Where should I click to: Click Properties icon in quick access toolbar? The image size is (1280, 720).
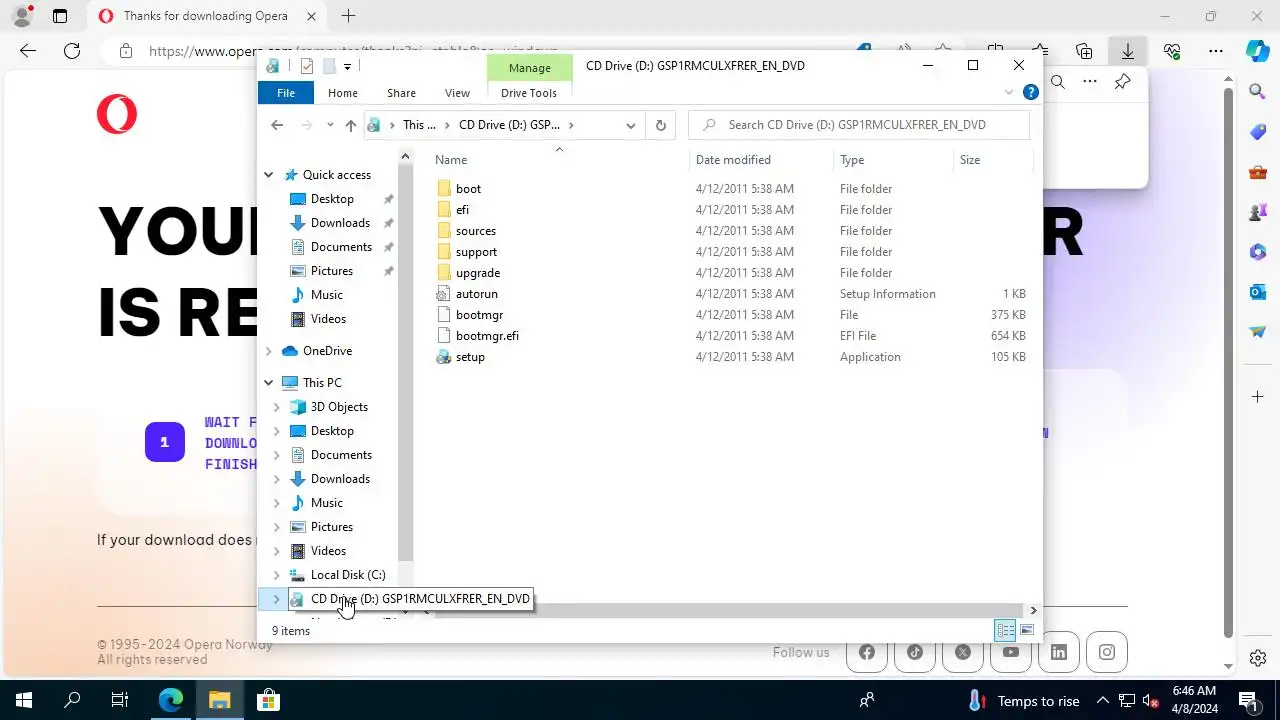[x=307, y=66]
